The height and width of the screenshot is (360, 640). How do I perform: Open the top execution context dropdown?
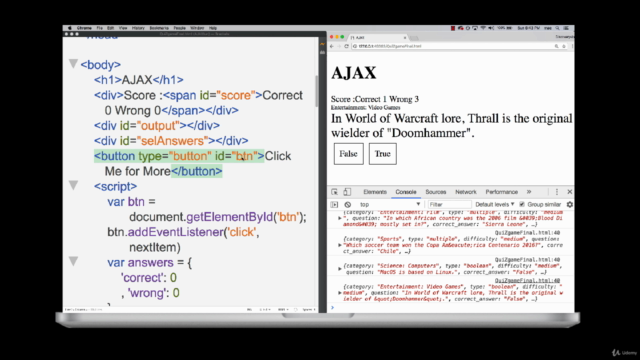[x=389, y=204]
